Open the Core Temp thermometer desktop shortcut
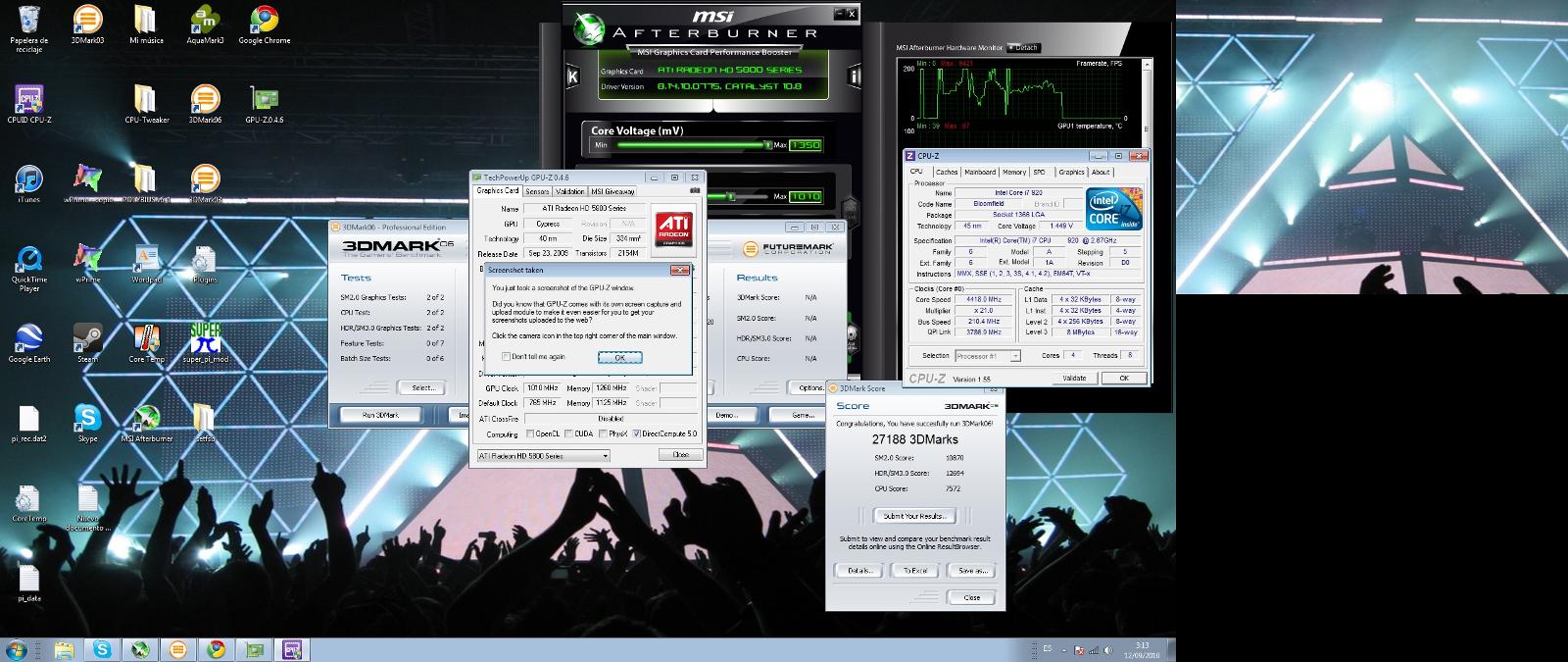Viewport: 1568px width, 662px height. [x=146, y=343]
